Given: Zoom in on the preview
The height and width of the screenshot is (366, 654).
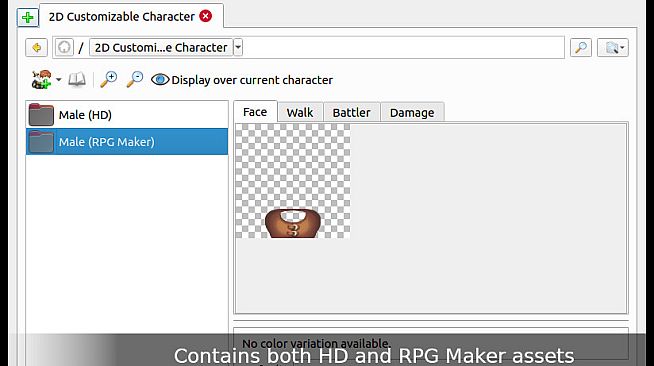Looking at the screenshot, I should point(108,79).
